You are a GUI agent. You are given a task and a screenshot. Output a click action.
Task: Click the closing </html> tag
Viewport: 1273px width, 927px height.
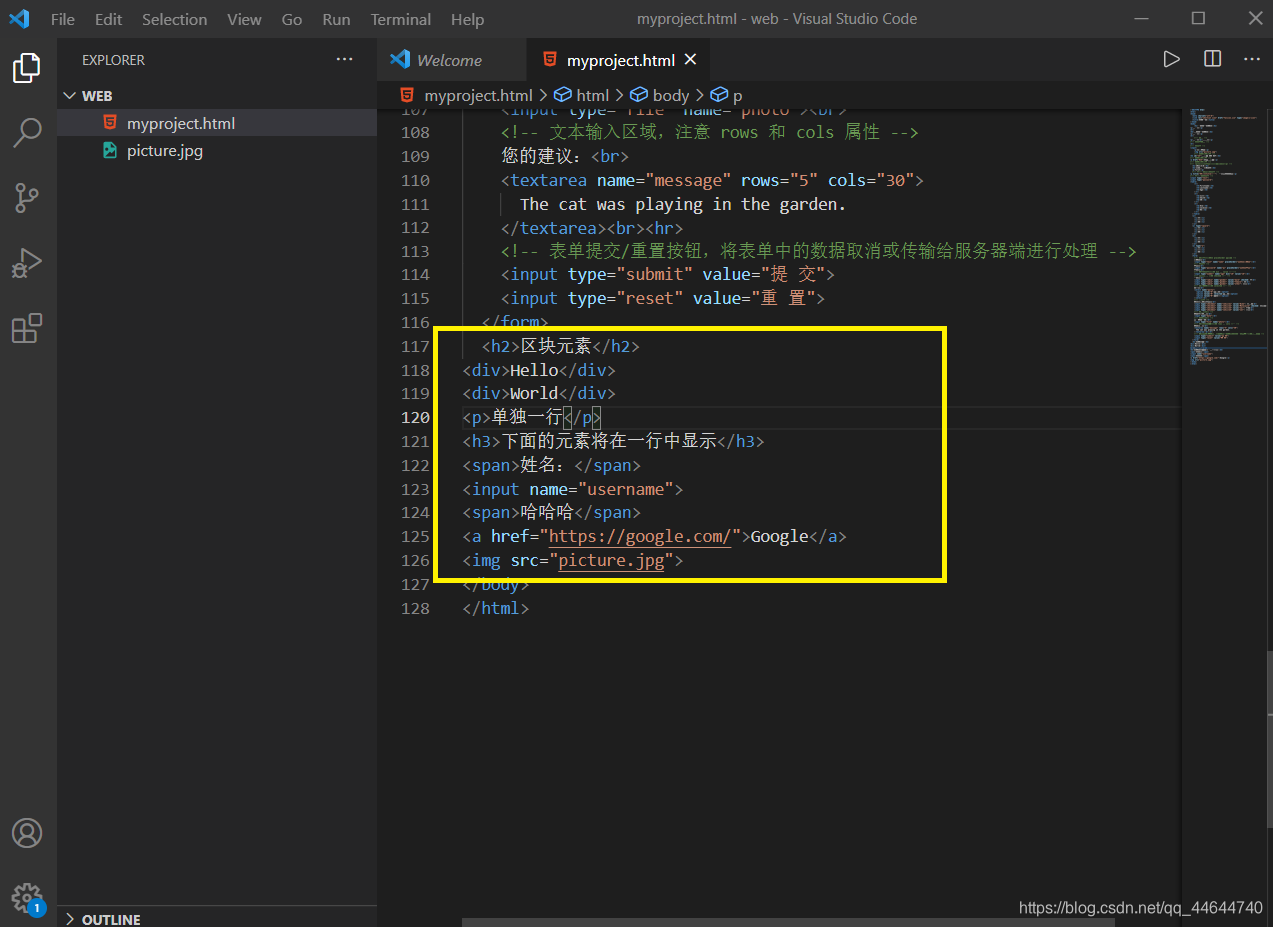(496, 608)
